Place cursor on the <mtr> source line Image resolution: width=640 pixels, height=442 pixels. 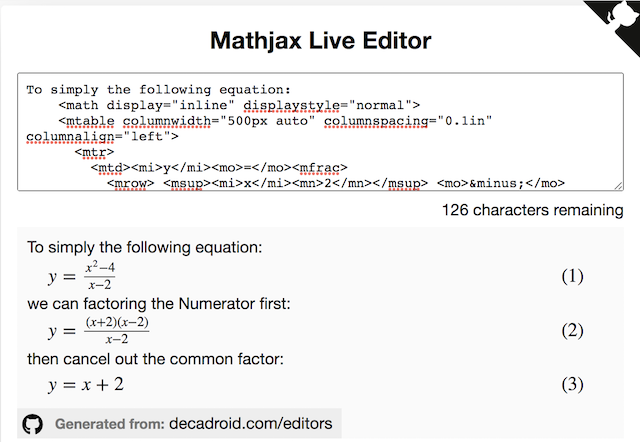[94, 152]
